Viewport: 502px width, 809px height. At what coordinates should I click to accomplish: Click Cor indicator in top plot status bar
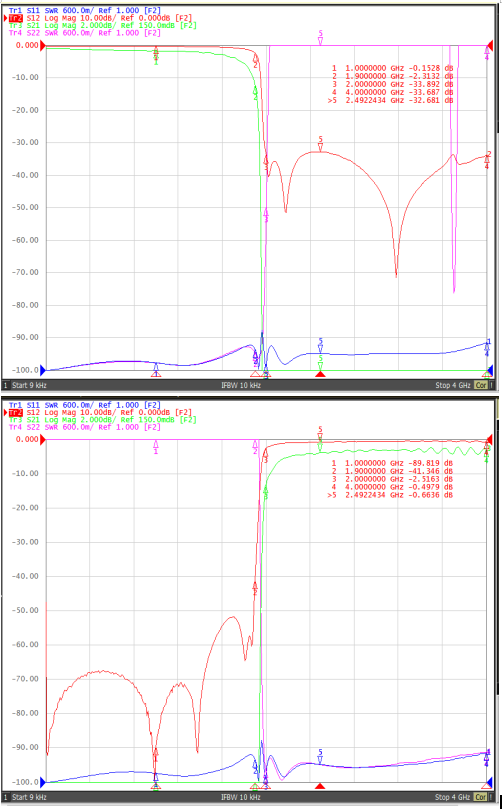(x=480, y=385)
